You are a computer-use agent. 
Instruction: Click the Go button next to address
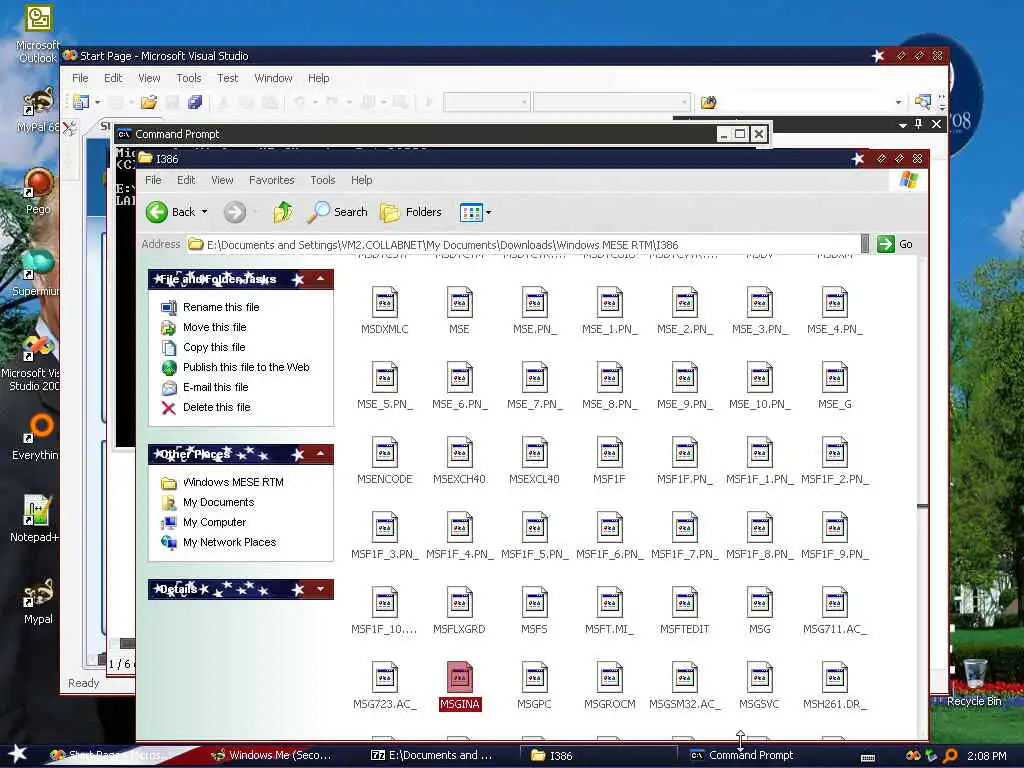coord(895,244)
